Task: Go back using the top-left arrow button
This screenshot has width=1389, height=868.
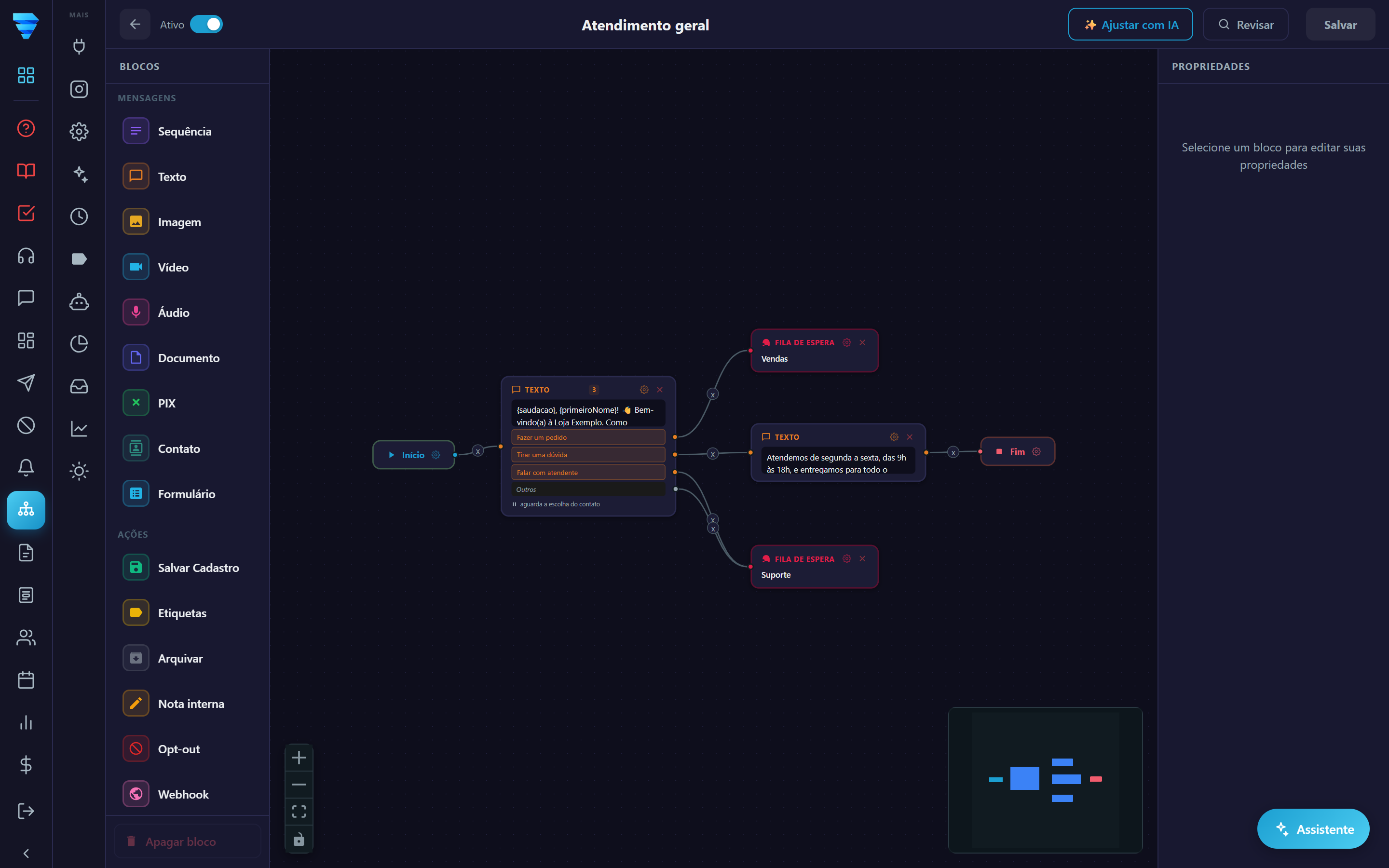Action: 135,24
